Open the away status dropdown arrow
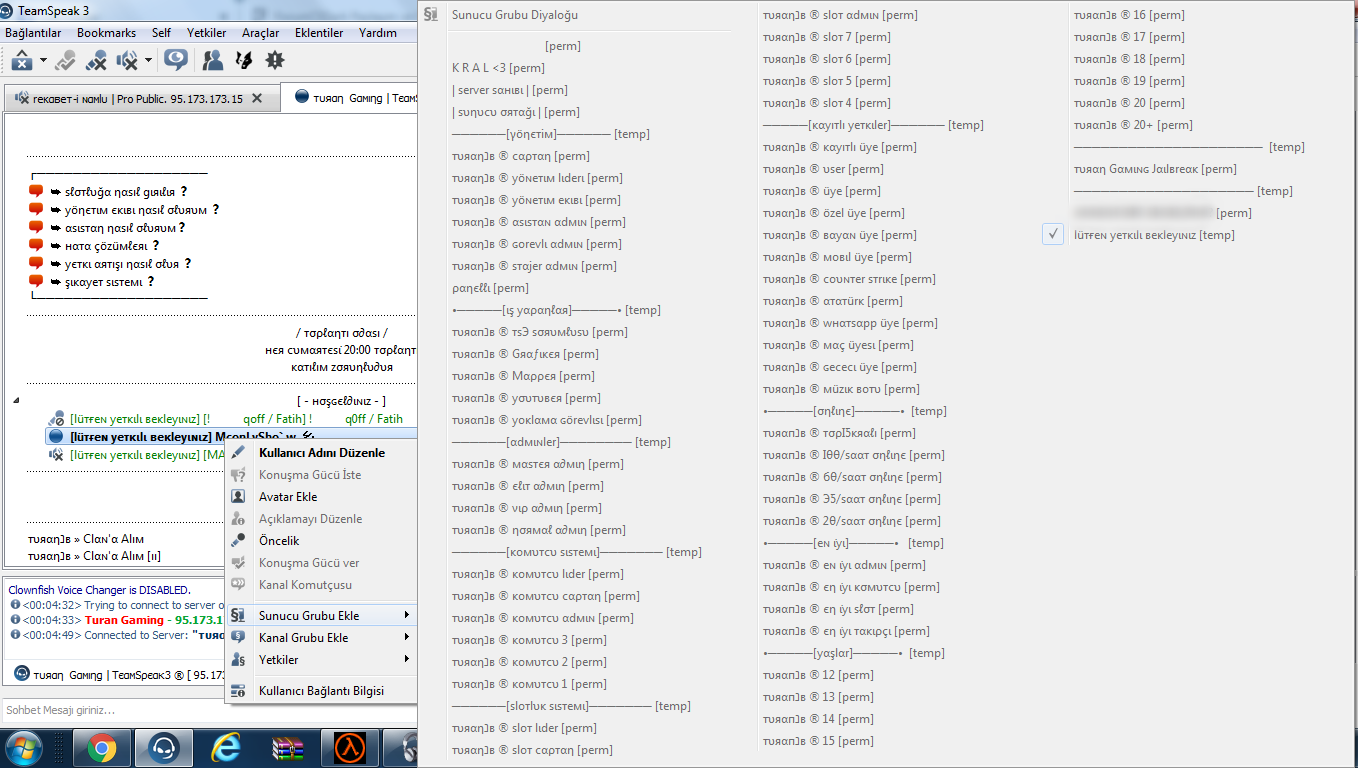Viewport: 1358px width, 768px height. point(43,61)
